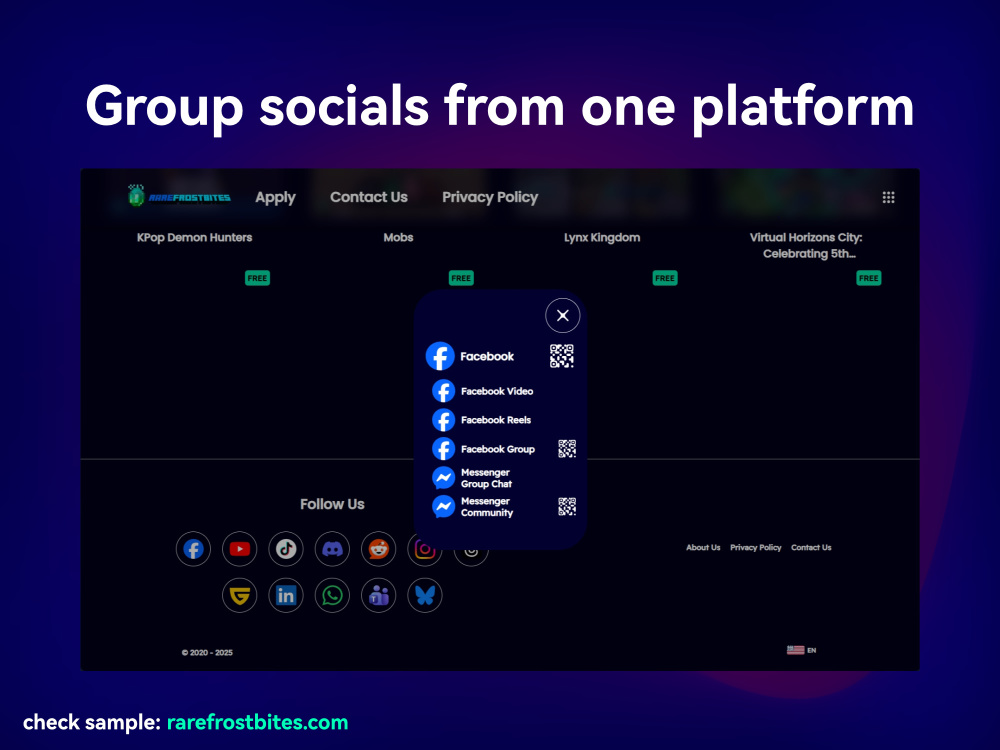Open Privacy Policy footer link

[x=756, y=548]
